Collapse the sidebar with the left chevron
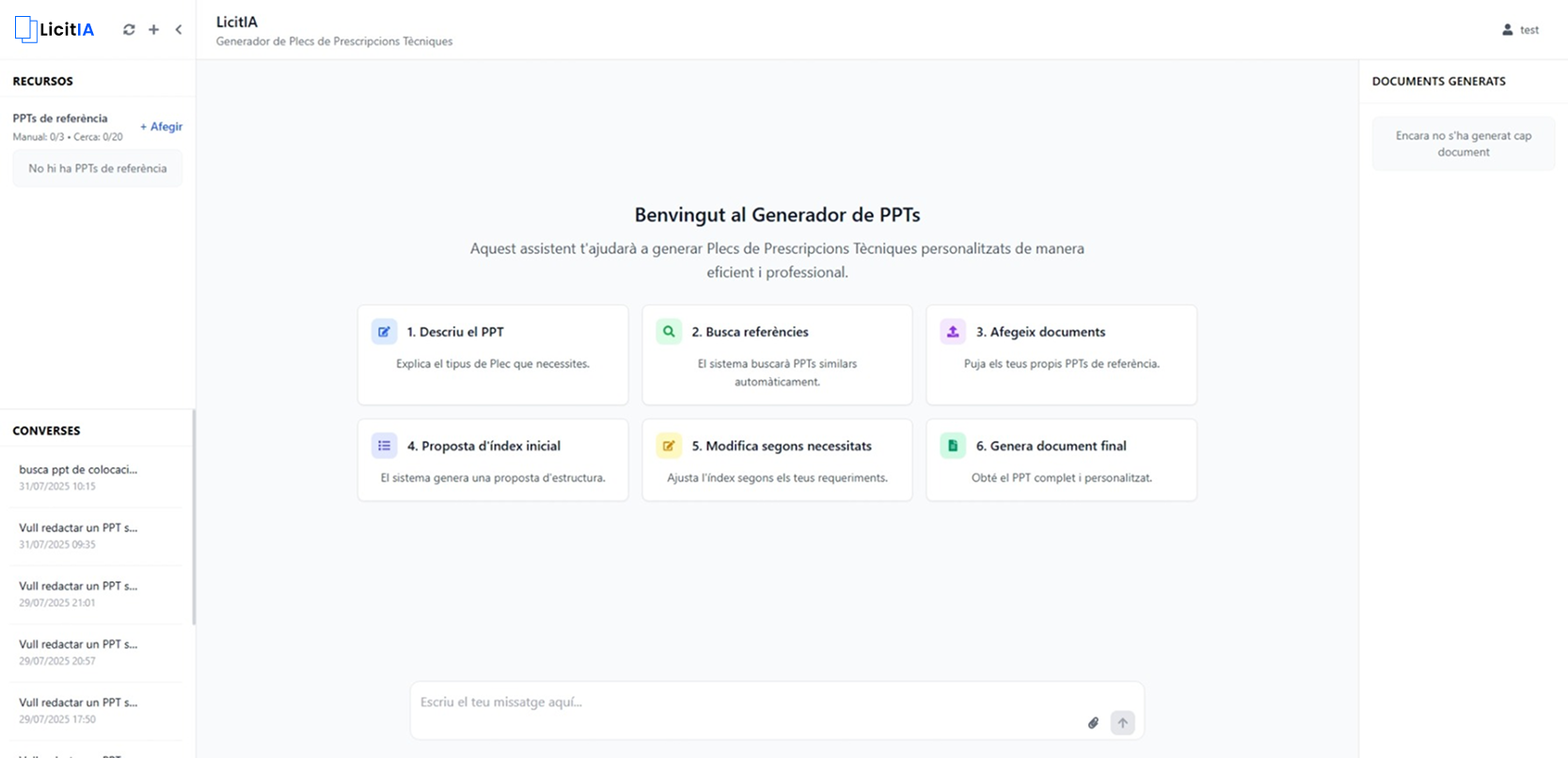The image size is (1568, 758). coord(179,29)
